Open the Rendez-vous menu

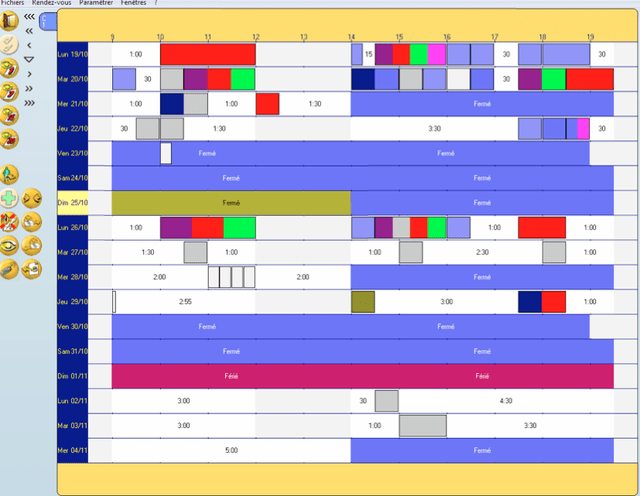click(x=50, y=3)
